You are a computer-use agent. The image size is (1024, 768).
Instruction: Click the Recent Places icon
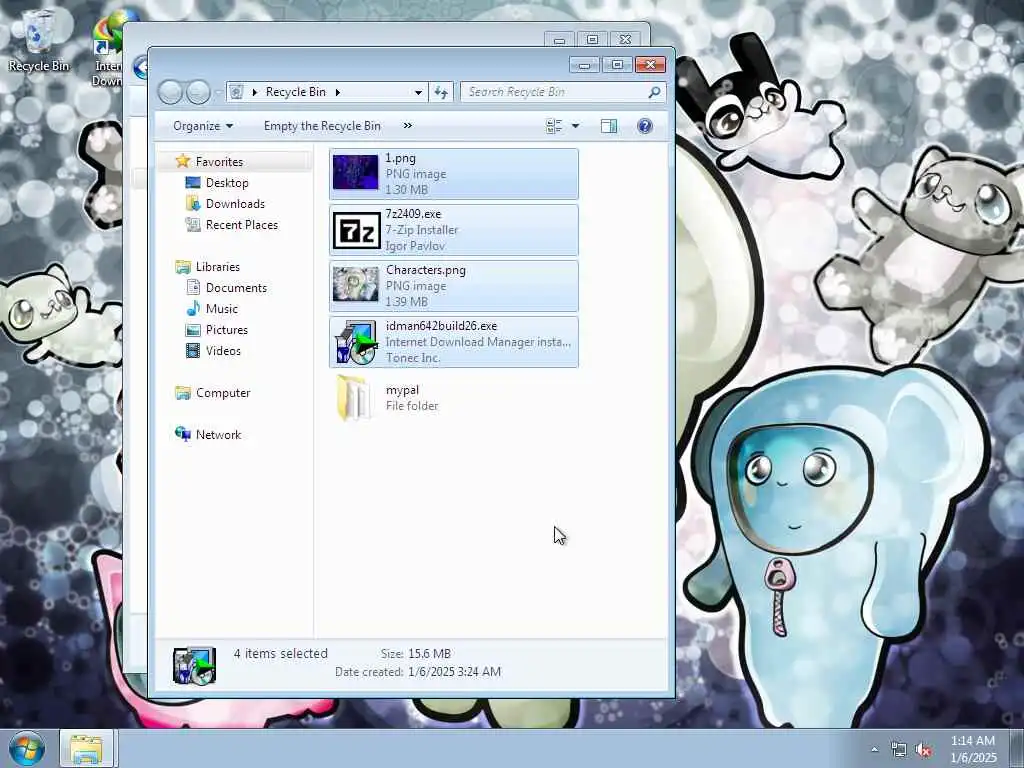pos(193,224)
